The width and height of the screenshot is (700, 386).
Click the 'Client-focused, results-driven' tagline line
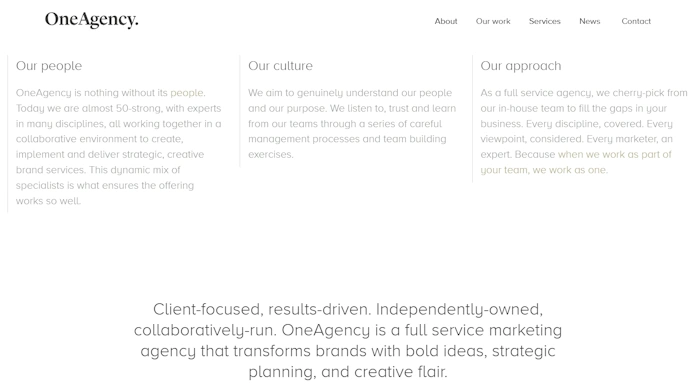[x=348, y=309]
